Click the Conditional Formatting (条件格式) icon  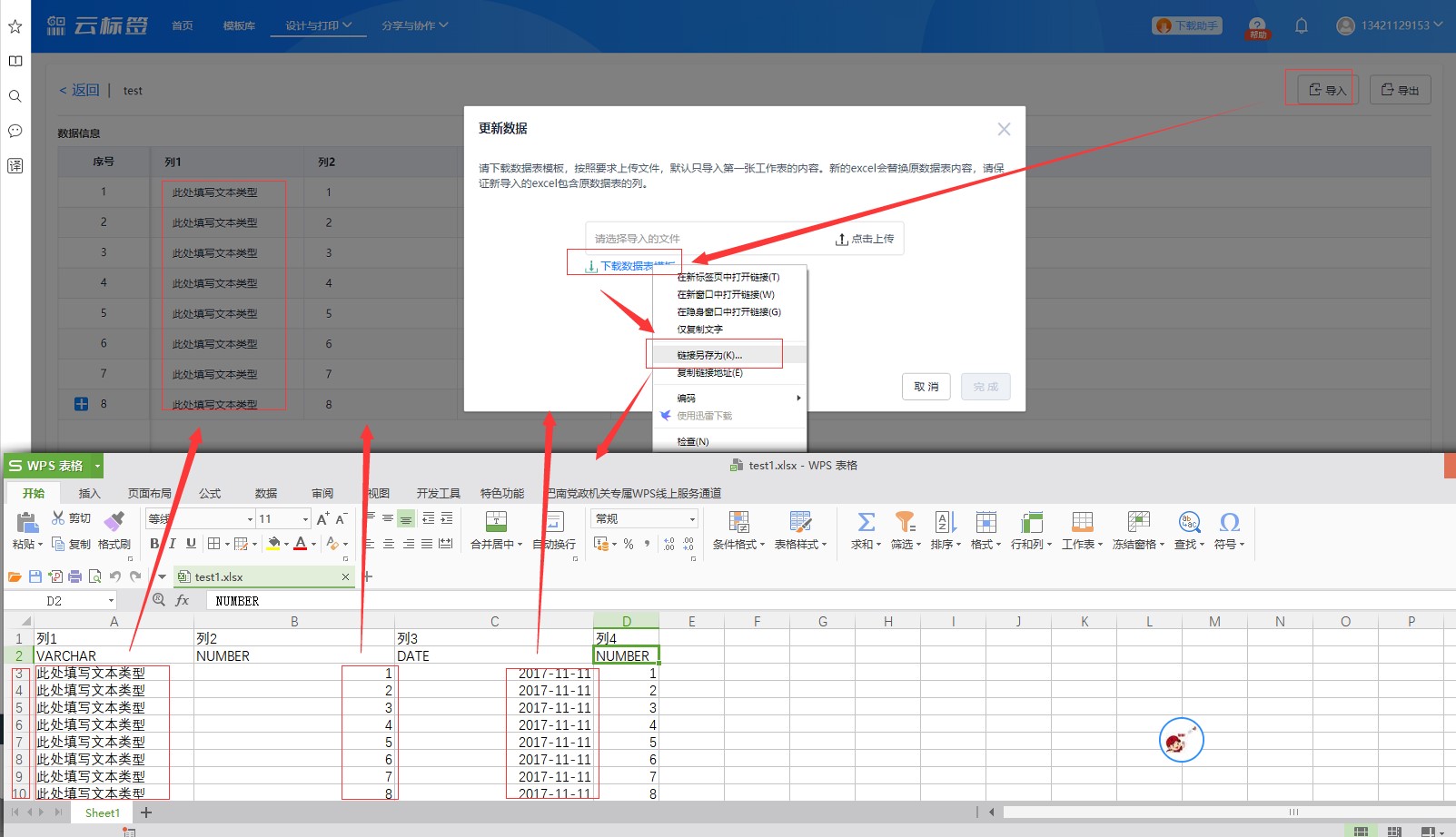coord(738,521)
